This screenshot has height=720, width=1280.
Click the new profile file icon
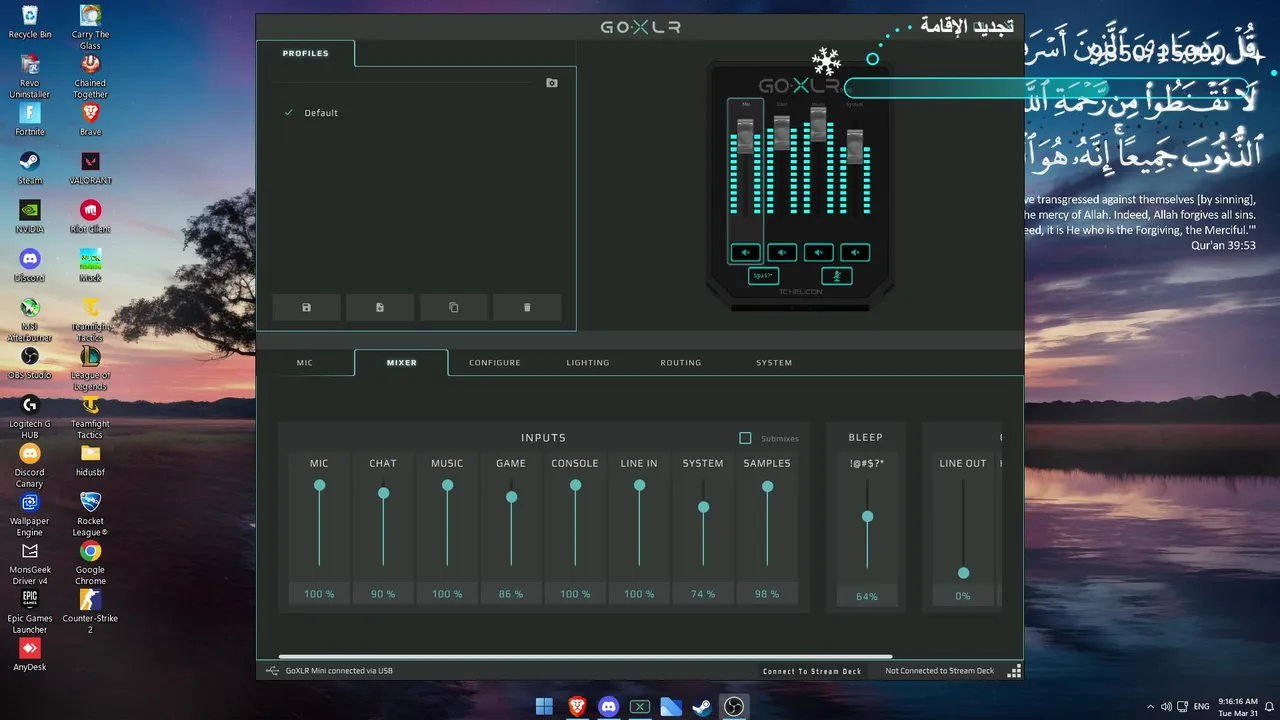(380, 307)
